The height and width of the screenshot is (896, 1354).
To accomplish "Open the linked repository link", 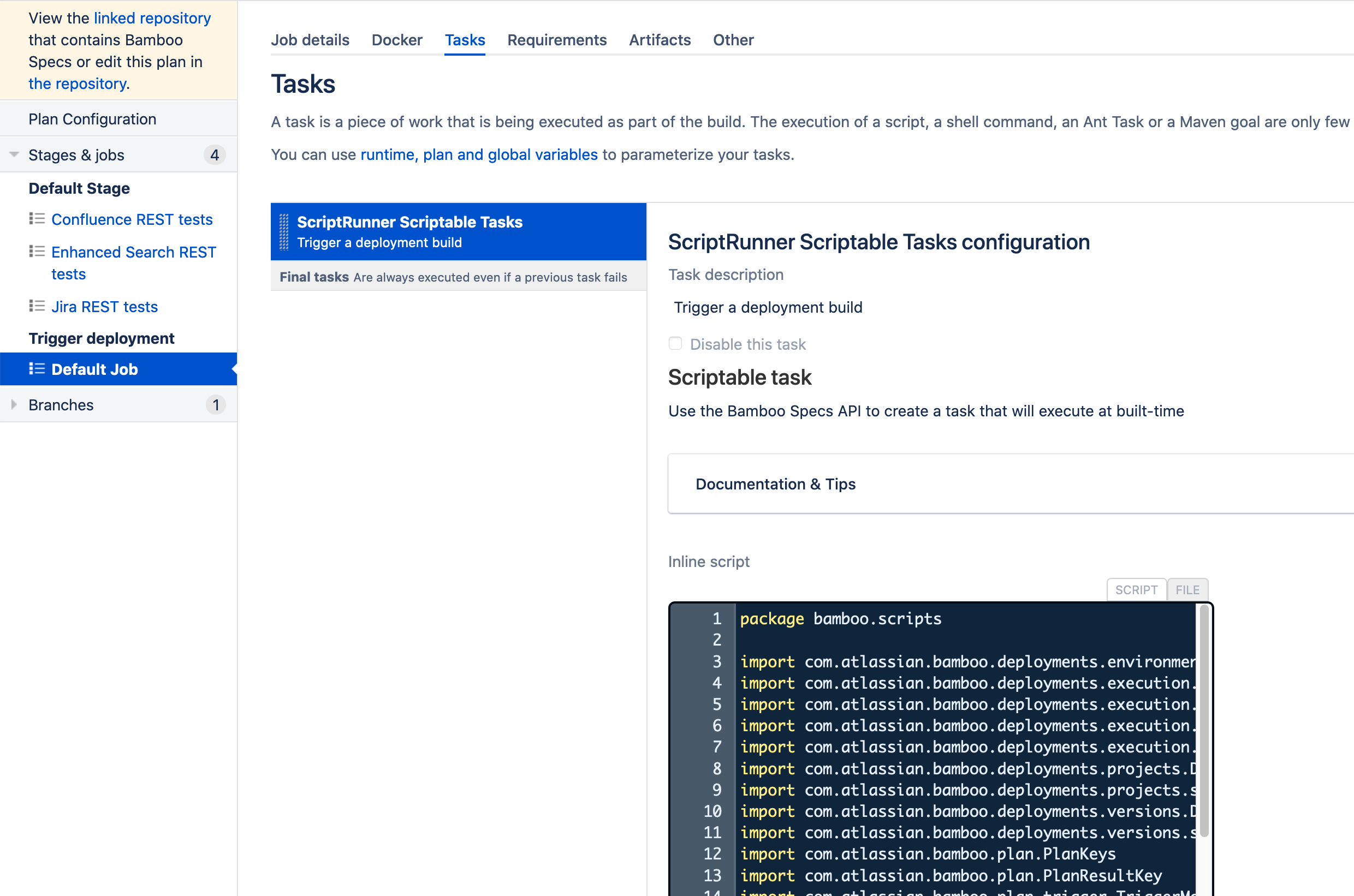I will (x=152, y=17).
